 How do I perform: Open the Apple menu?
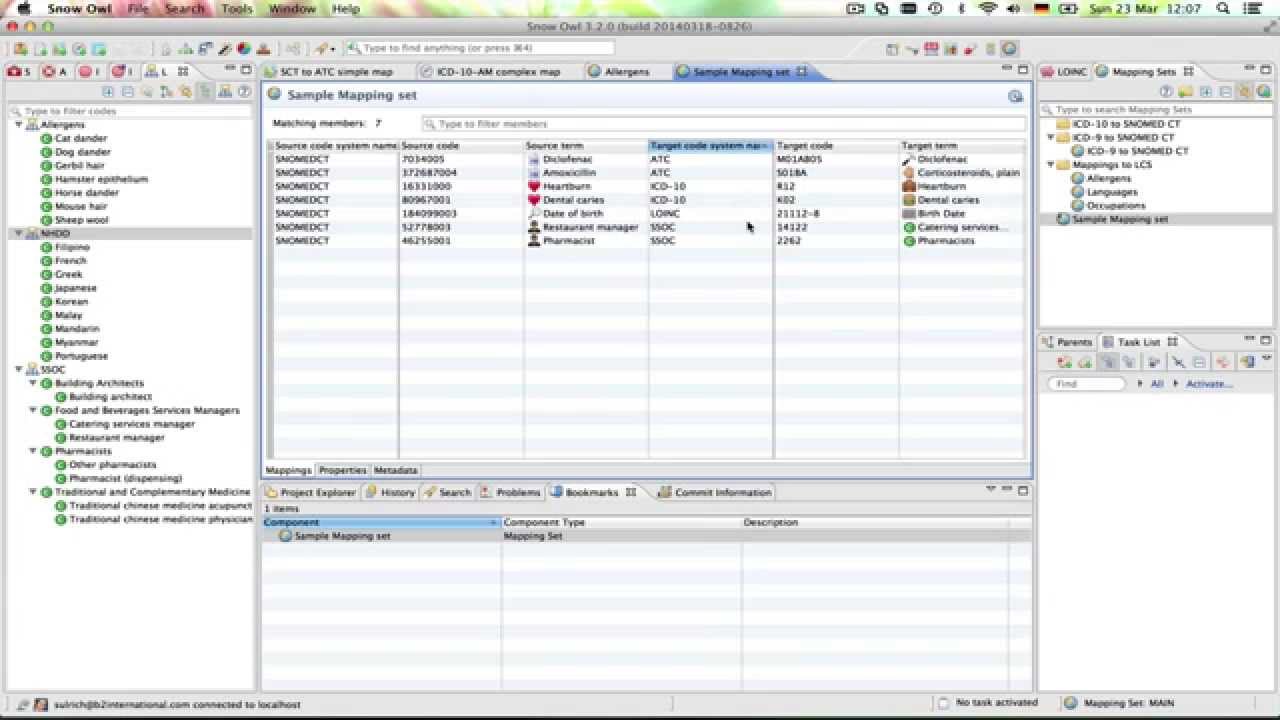point(24,8)
